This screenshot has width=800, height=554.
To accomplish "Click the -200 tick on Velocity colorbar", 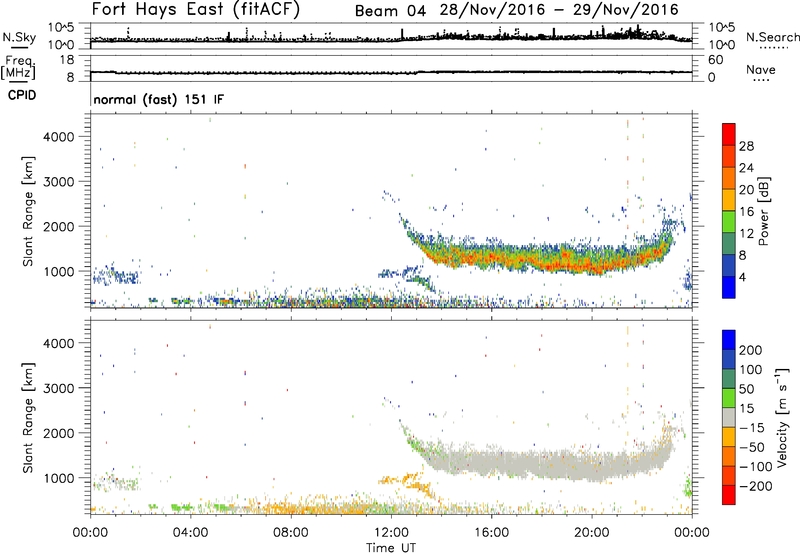I will click(x=755, y=486).
